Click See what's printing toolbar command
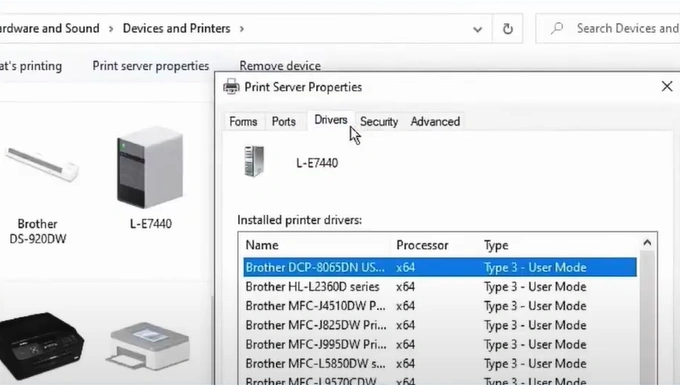 [31, 66]
